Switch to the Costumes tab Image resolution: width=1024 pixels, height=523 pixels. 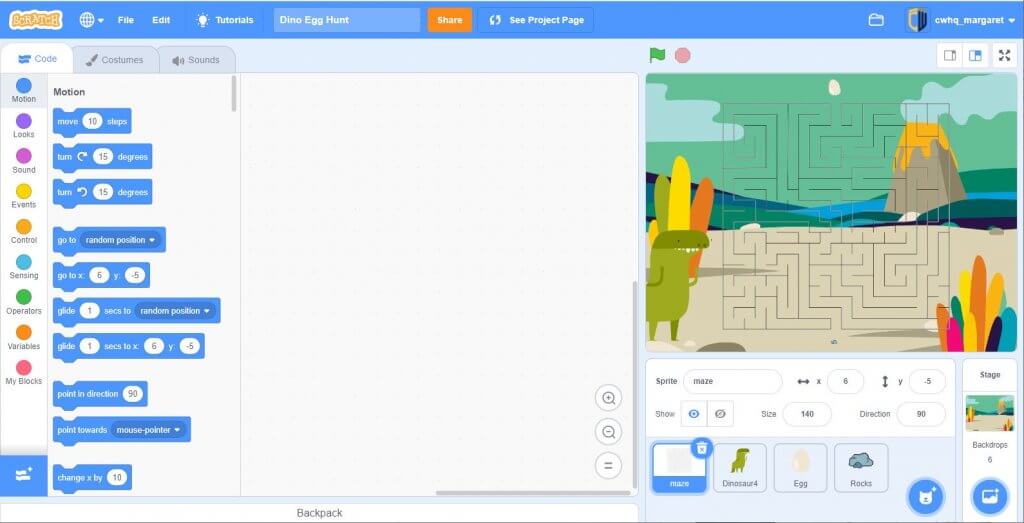coord(115,60)
